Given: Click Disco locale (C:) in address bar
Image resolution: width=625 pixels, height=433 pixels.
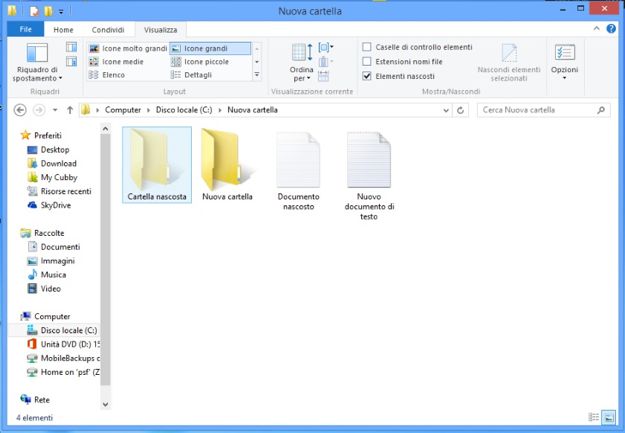Looking at the screenshot, I should [184, 110].
